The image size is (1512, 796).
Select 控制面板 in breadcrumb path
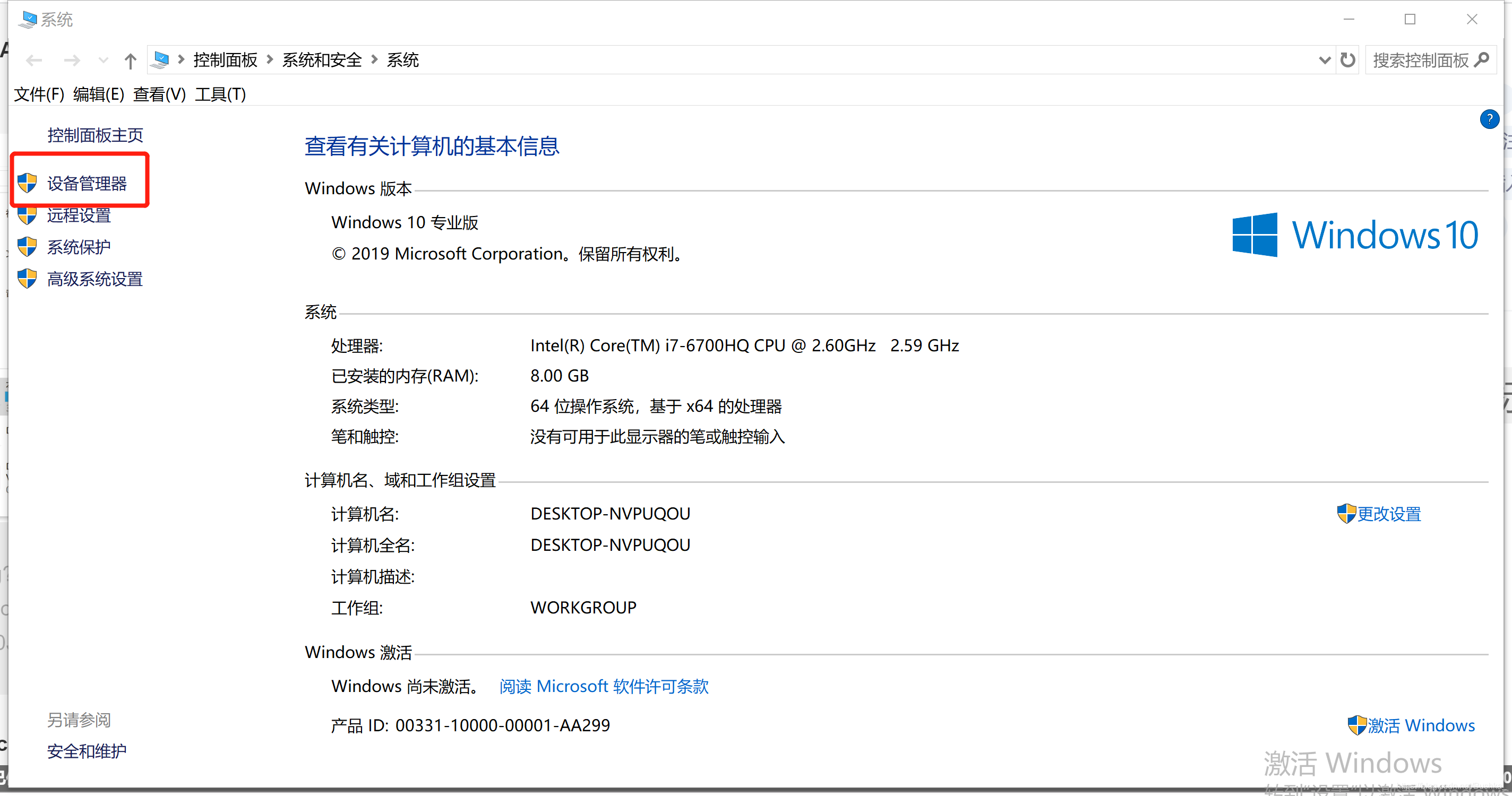point(226,60)
